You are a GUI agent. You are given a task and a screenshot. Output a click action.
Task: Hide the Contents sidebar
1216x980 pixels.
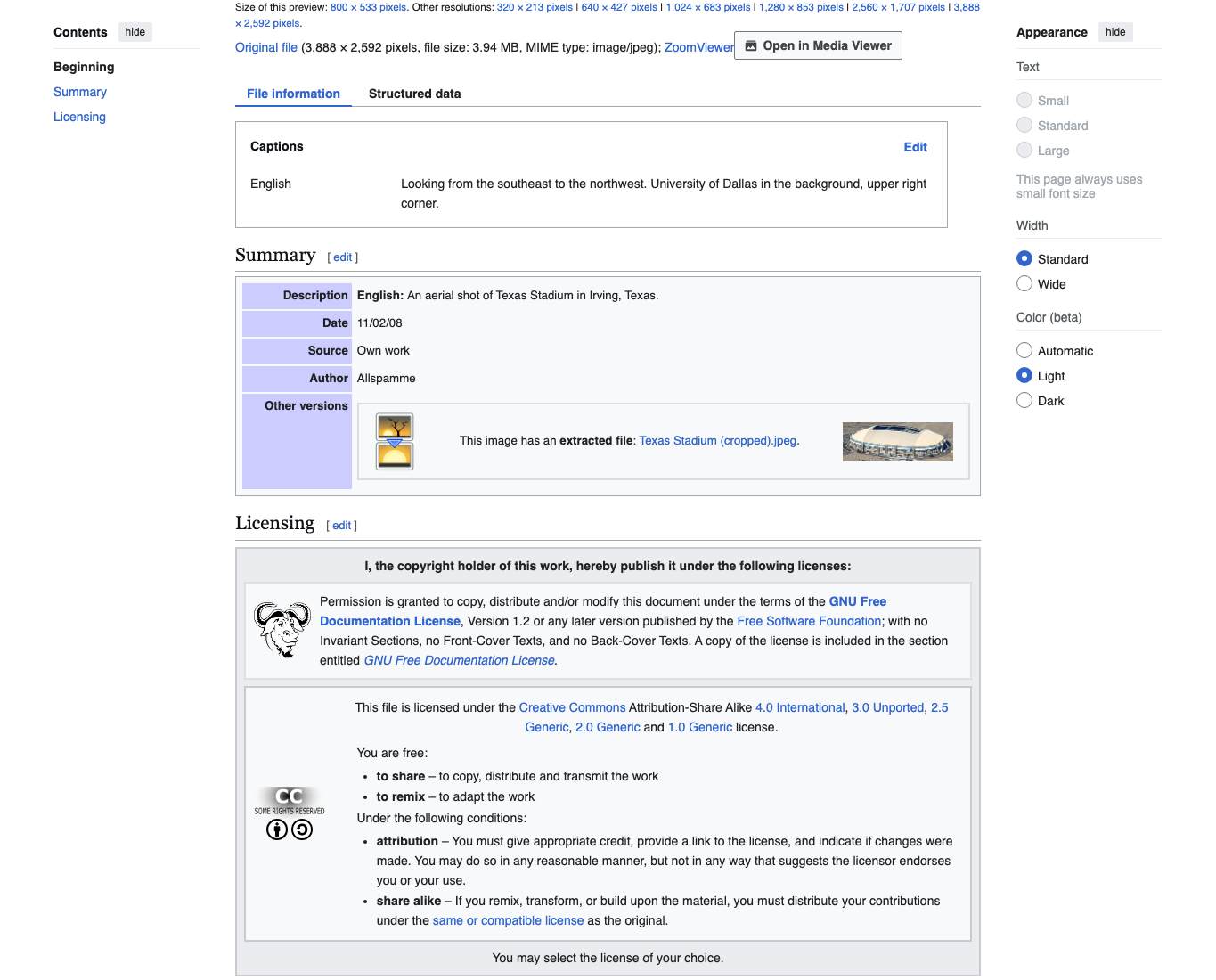point(135,32)
